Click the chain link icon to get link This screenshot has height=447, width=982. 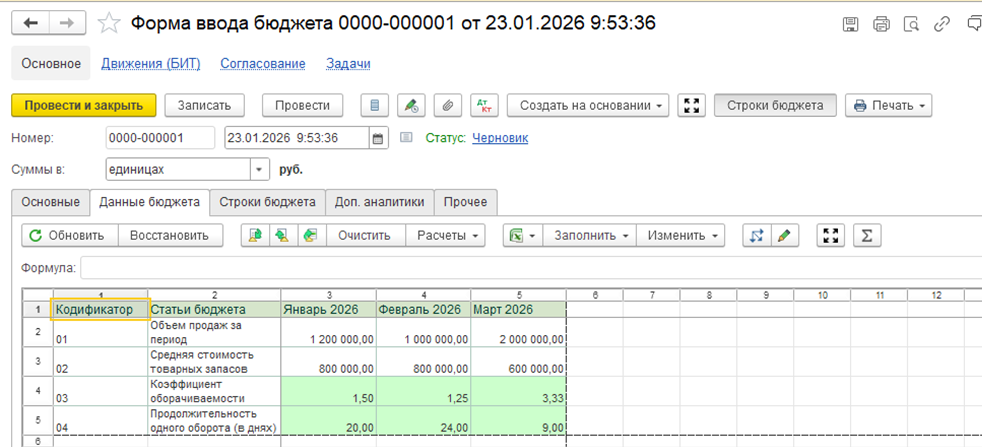tap(941, 24)
